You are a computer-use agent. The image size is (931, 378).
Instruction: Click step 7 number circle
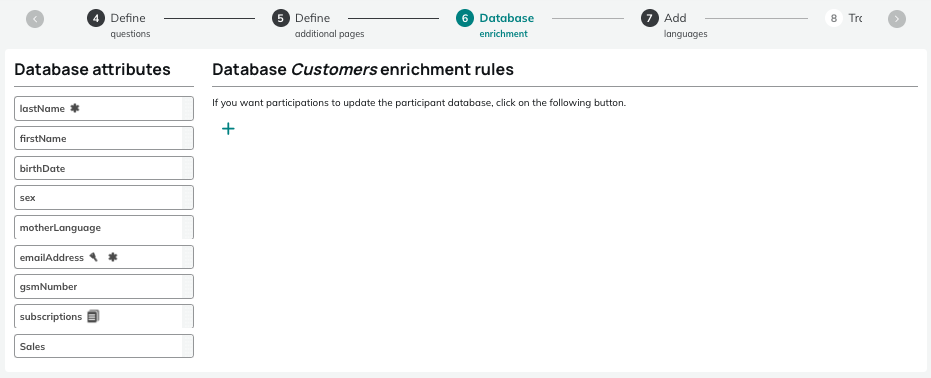650,18
